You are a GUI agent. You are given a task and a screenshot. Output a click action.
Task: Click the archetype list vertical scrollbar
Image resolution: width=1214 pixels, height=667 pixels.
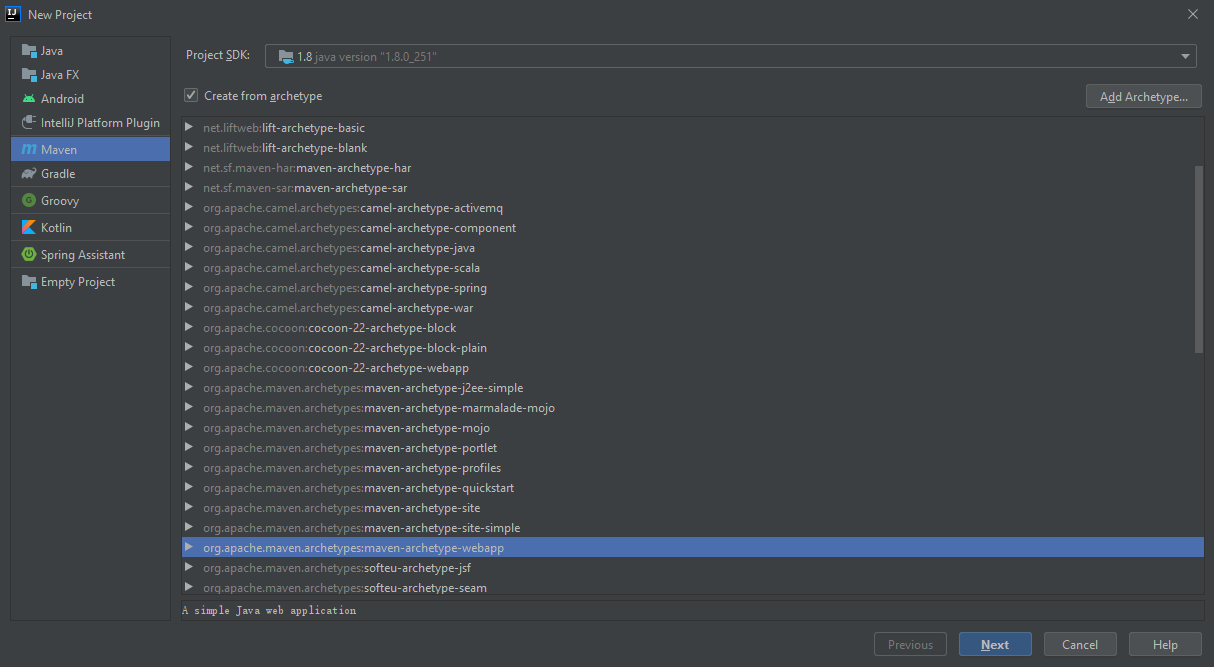coord(1199,259)
